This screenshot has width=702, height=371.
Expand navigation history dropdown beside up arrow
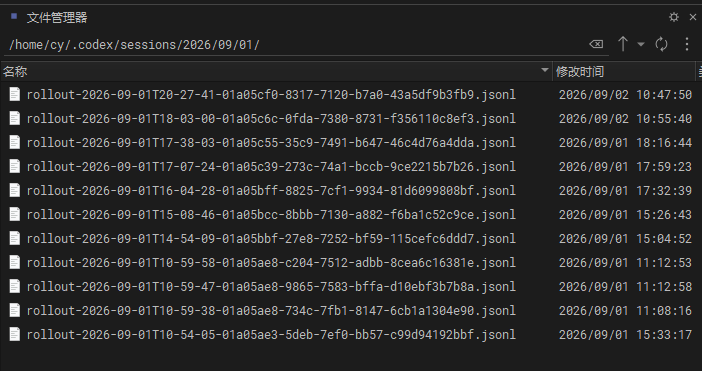click(x=641, y=44)
